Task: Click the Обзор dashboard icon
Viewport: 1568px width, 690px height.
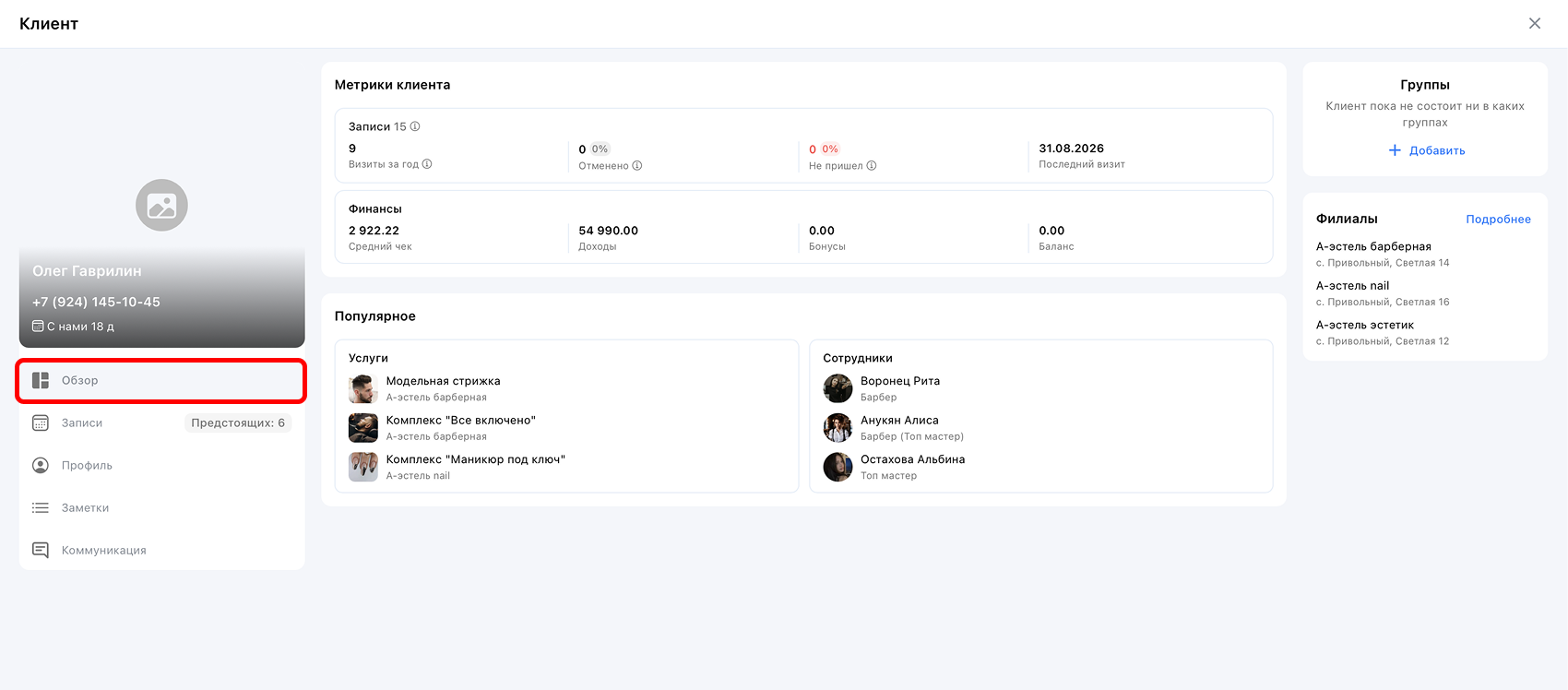Action: (41, 381)
